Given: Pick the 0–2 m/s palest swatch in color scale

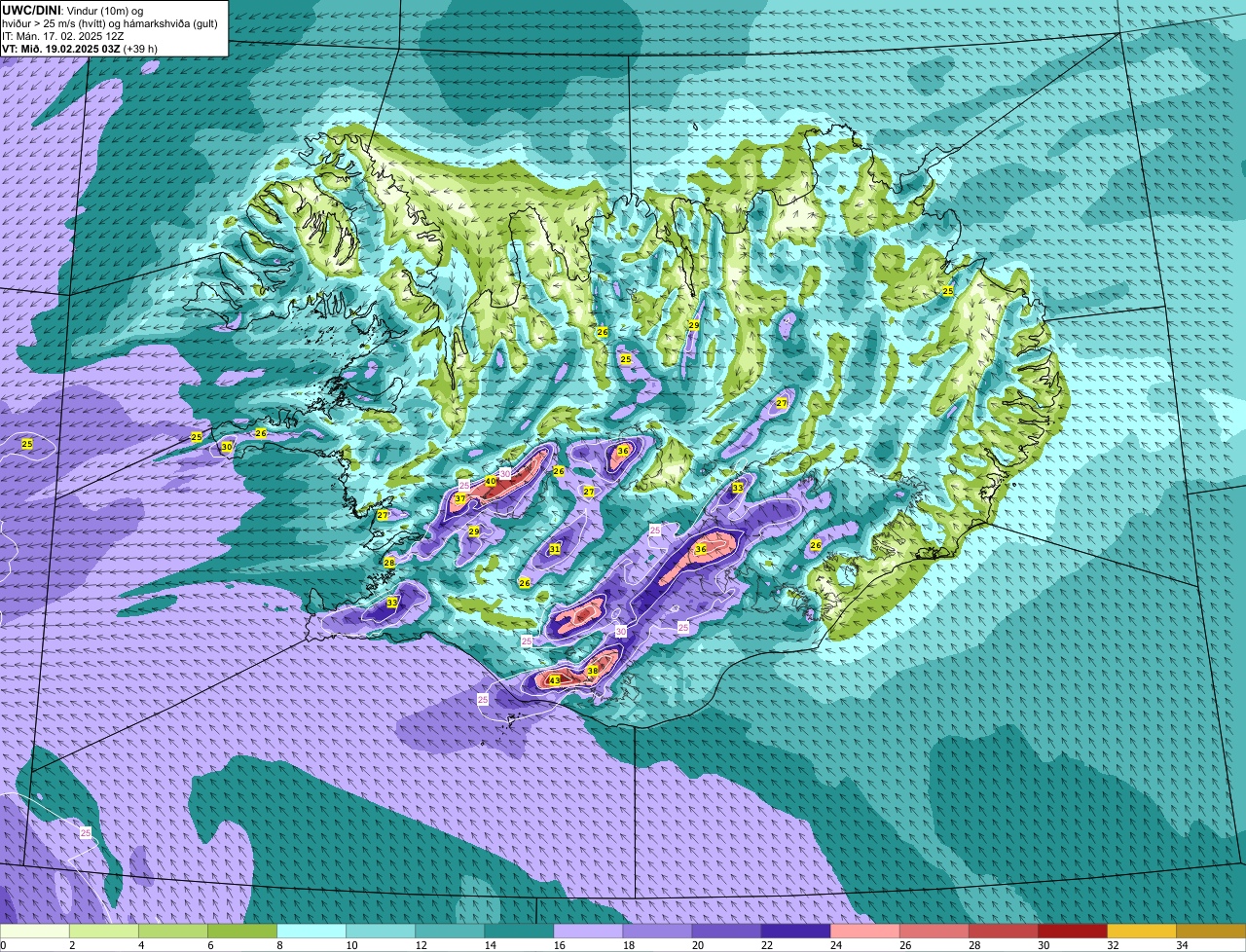Looking at the screenshot, I should 35,931.
